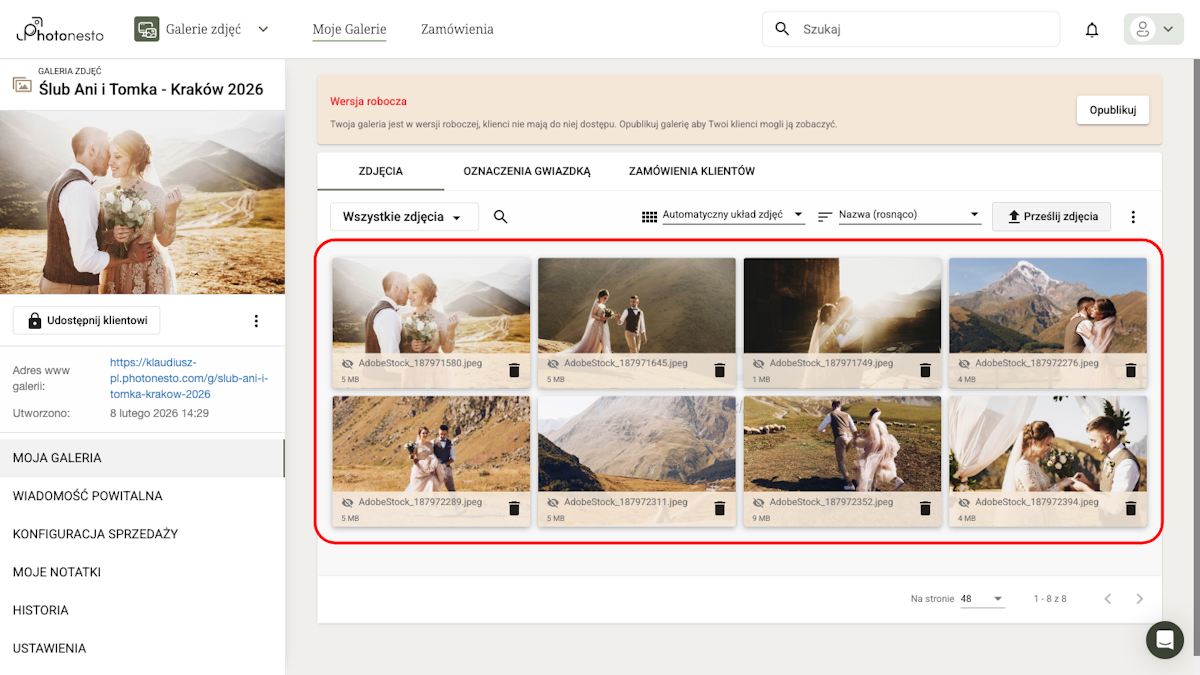Toggle visibility eye on AdobeStock_187972289.jpeg
The image size is (1200, 675).
coord(348,502)
